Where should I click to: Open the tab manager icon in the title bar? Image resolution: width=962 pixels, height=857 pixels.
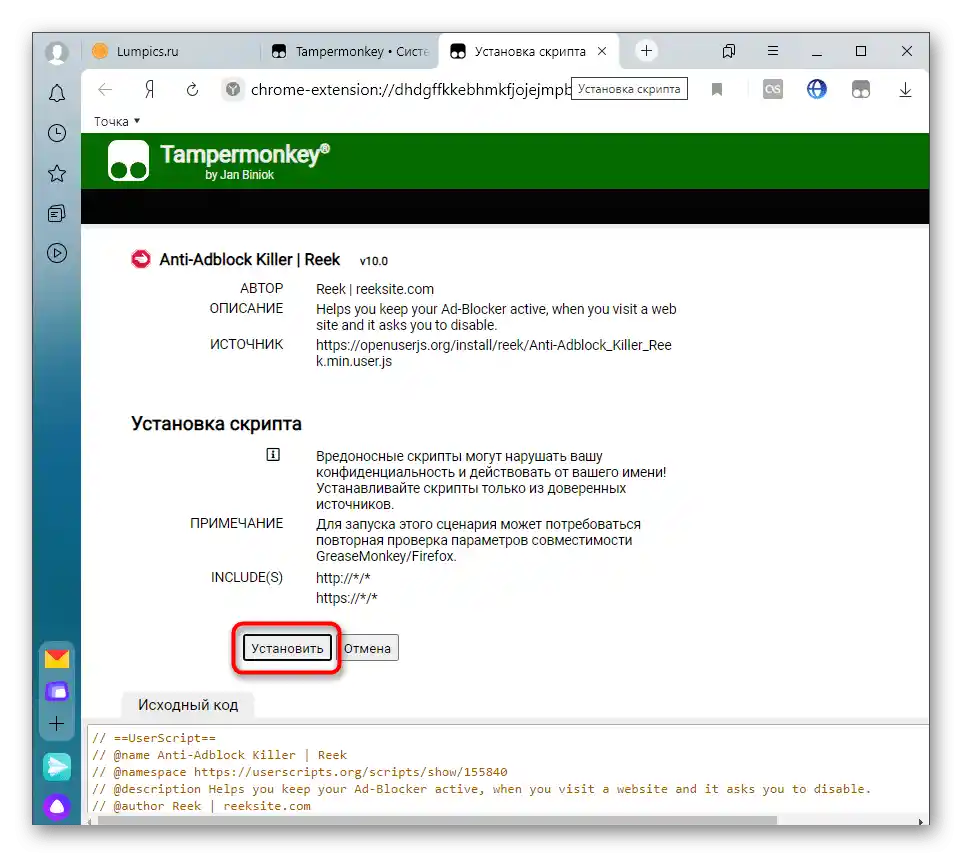click(729, 51)
